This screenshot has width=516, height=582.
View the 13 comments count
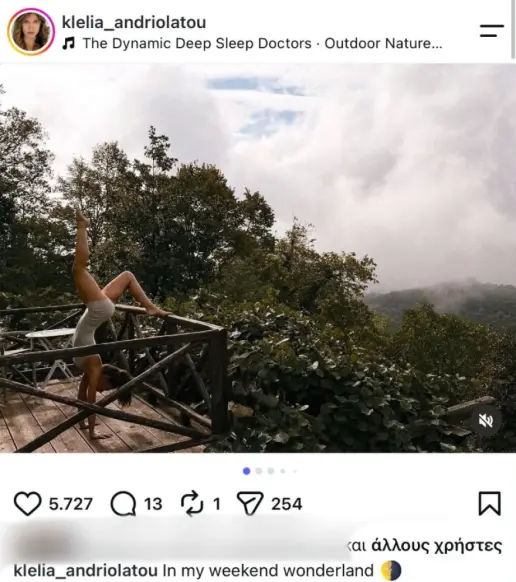[x=153, y=504]
